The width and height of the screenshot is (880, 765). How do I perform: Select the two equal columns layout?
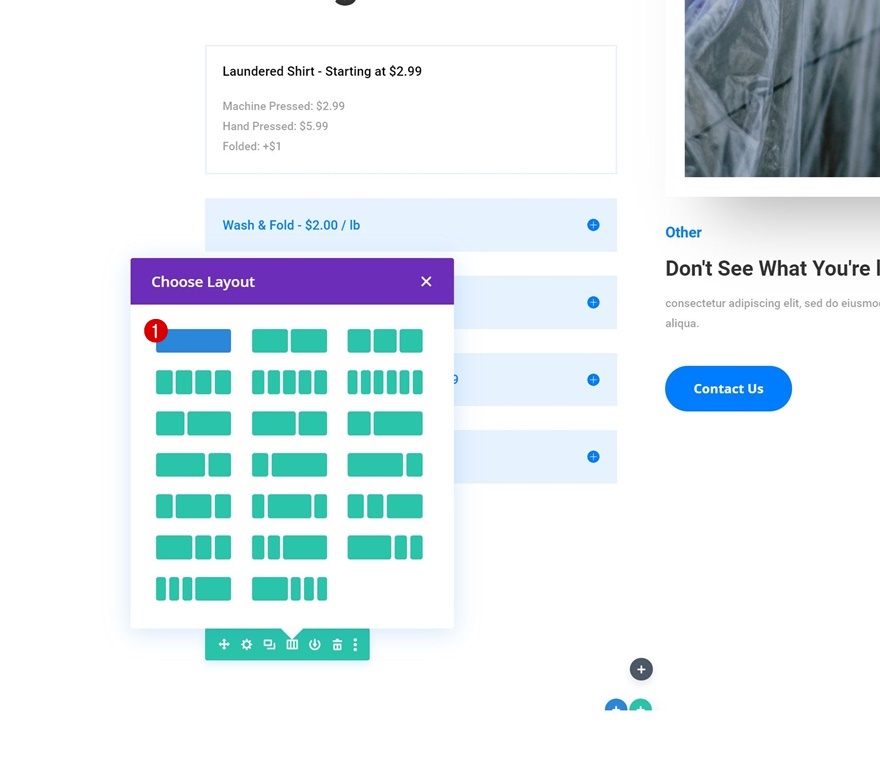pos(289,341)
